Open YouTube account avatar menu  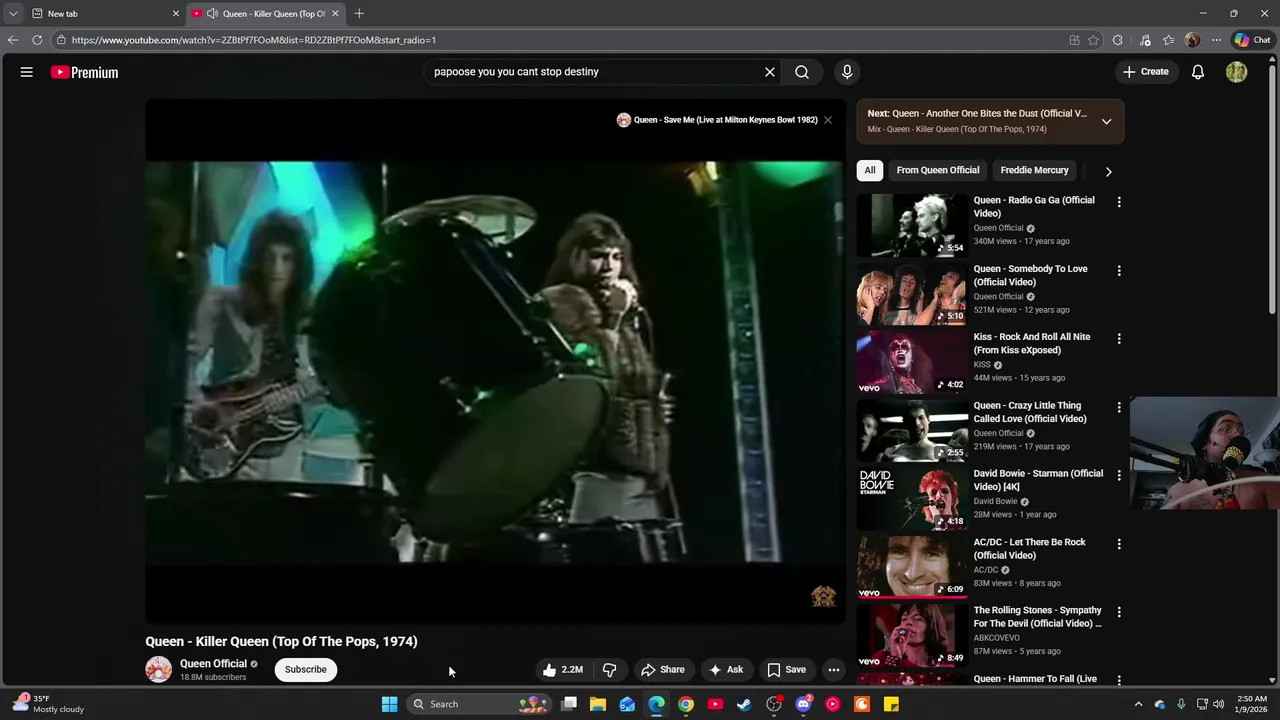[x=1237, y=72]
